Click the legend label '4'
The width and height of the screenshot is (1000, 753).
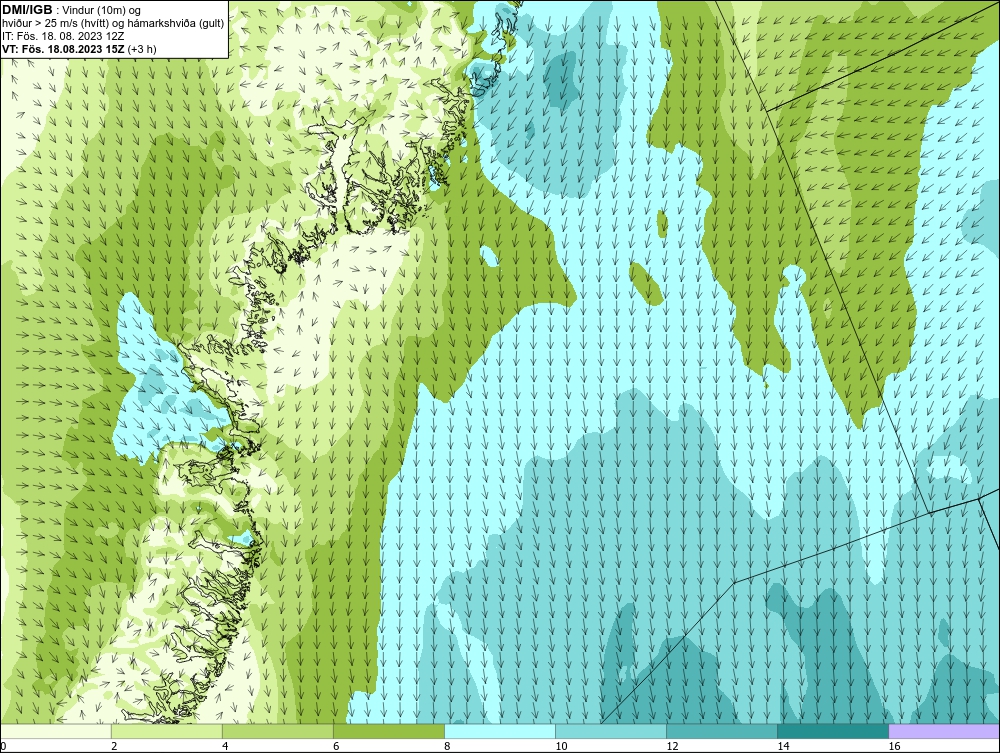(225, 746)
